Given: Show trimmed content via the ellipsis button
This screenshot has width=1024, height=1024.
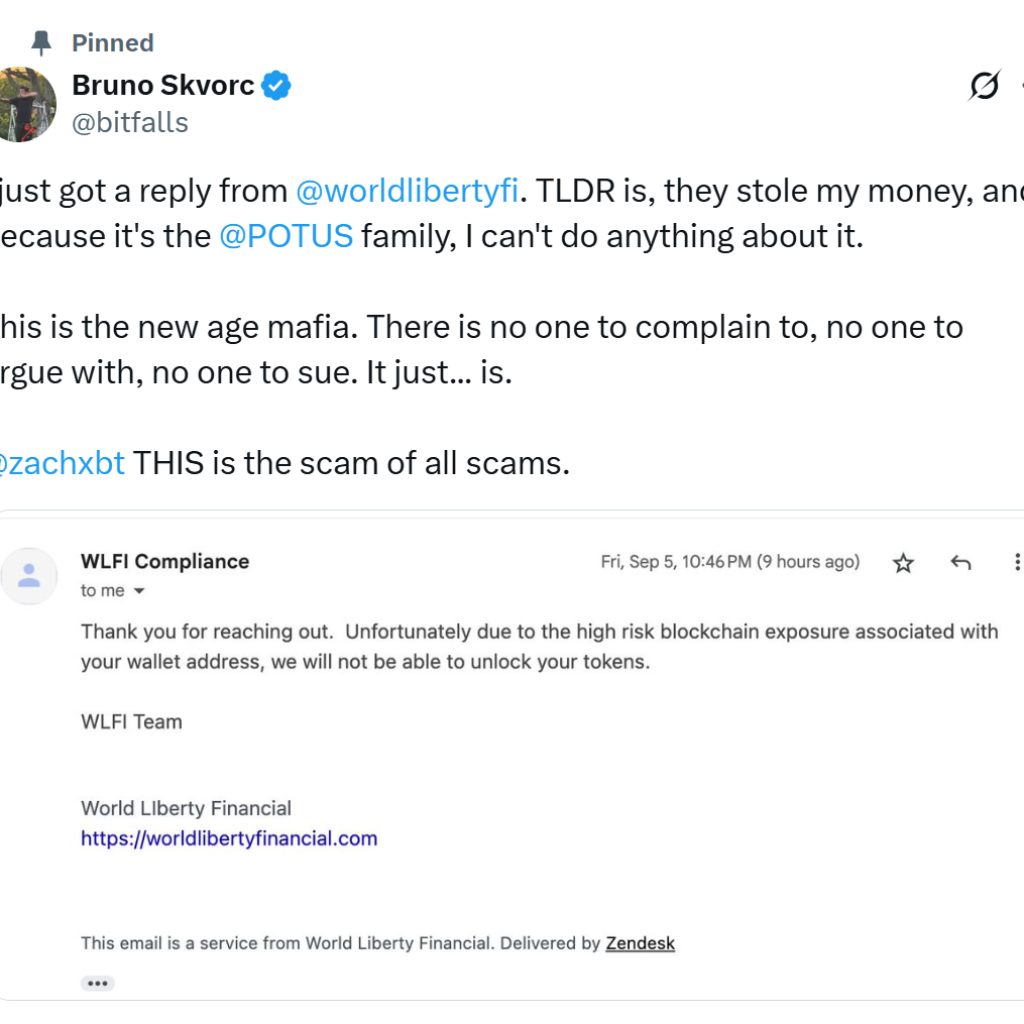Looking at the screenshot, I should 97,983.
